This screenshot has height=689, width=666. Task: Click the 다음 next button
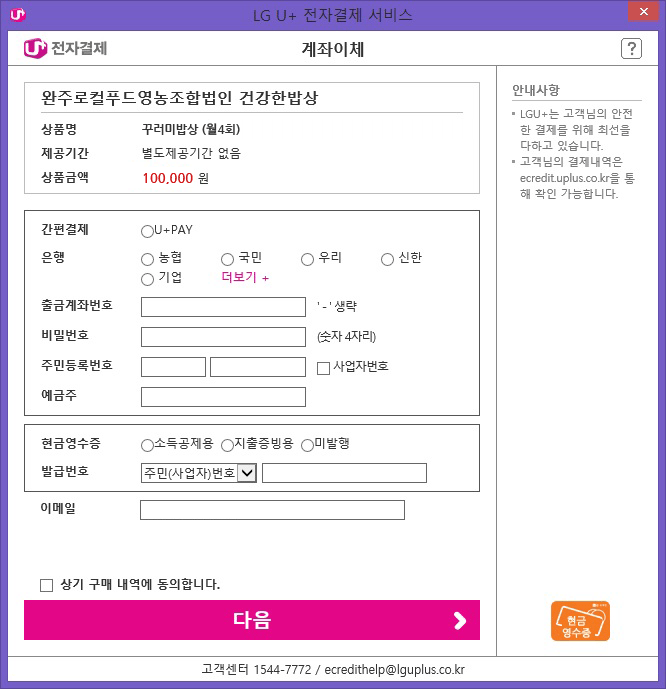[x=252, y=620]
